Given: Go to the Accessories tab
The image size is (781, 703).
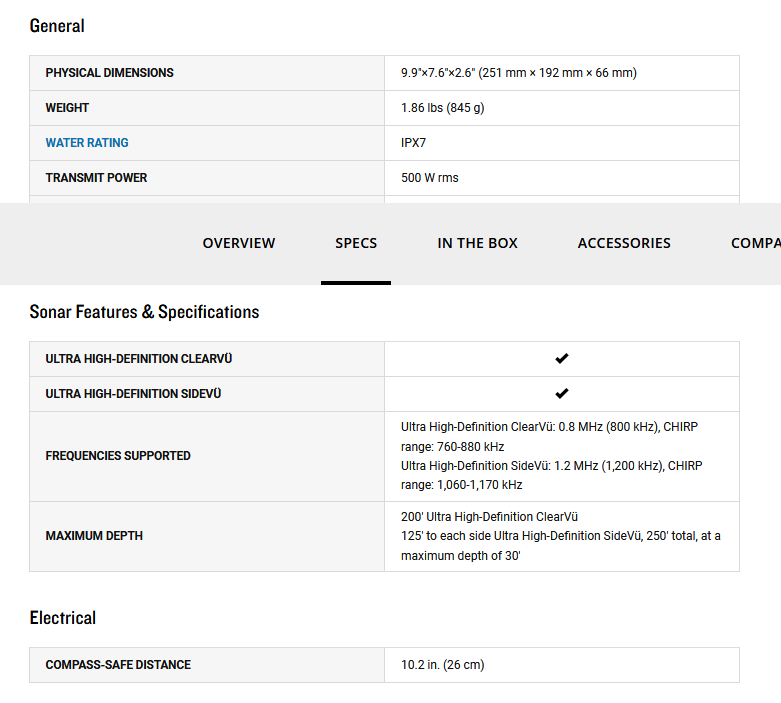Looking at the screenshot, I should tap(624, 243).
